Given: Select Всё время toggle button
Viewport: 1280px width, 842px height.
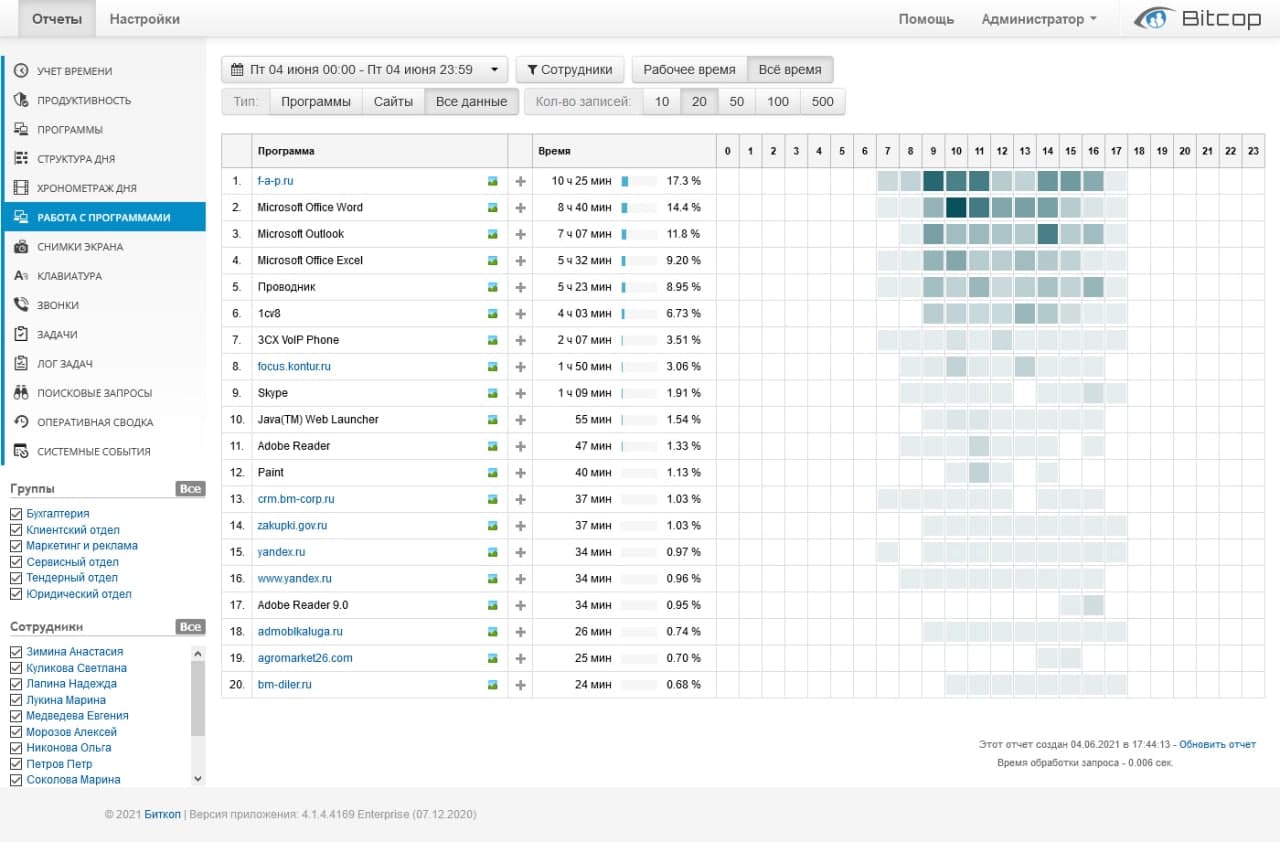Looking at the screenshot, I should pos(790,70).
